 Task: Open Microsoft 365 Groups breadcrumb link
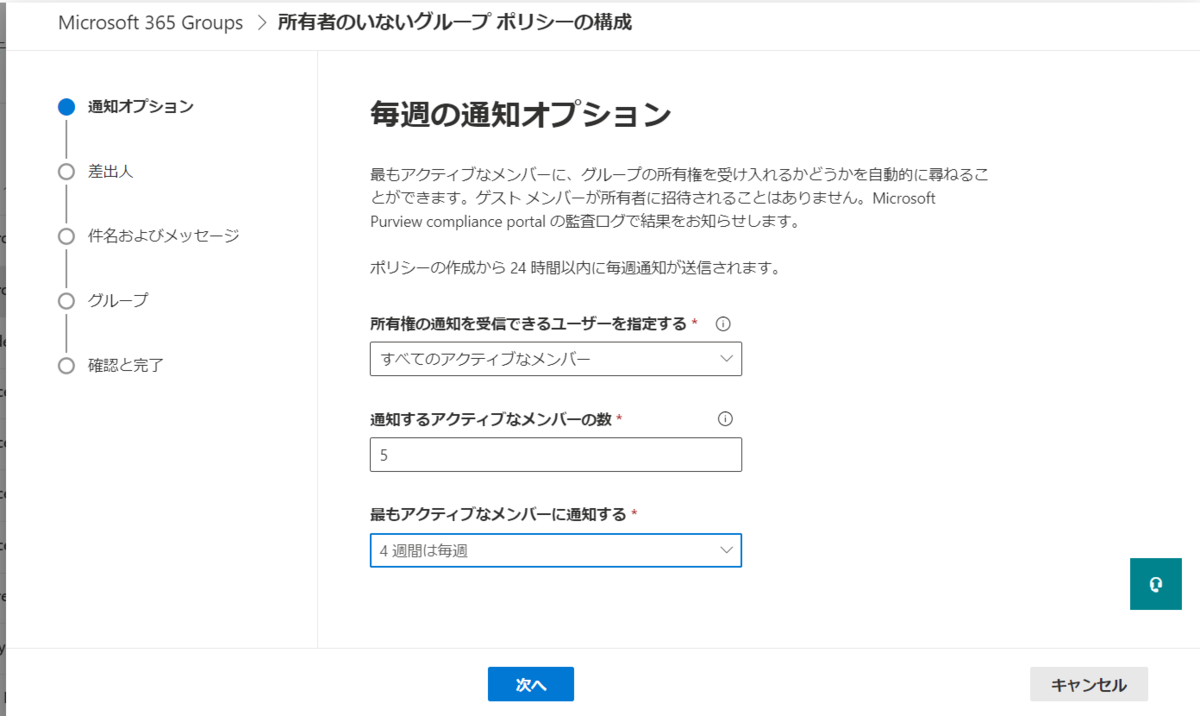pyautogui.click(x=151, y=23)
